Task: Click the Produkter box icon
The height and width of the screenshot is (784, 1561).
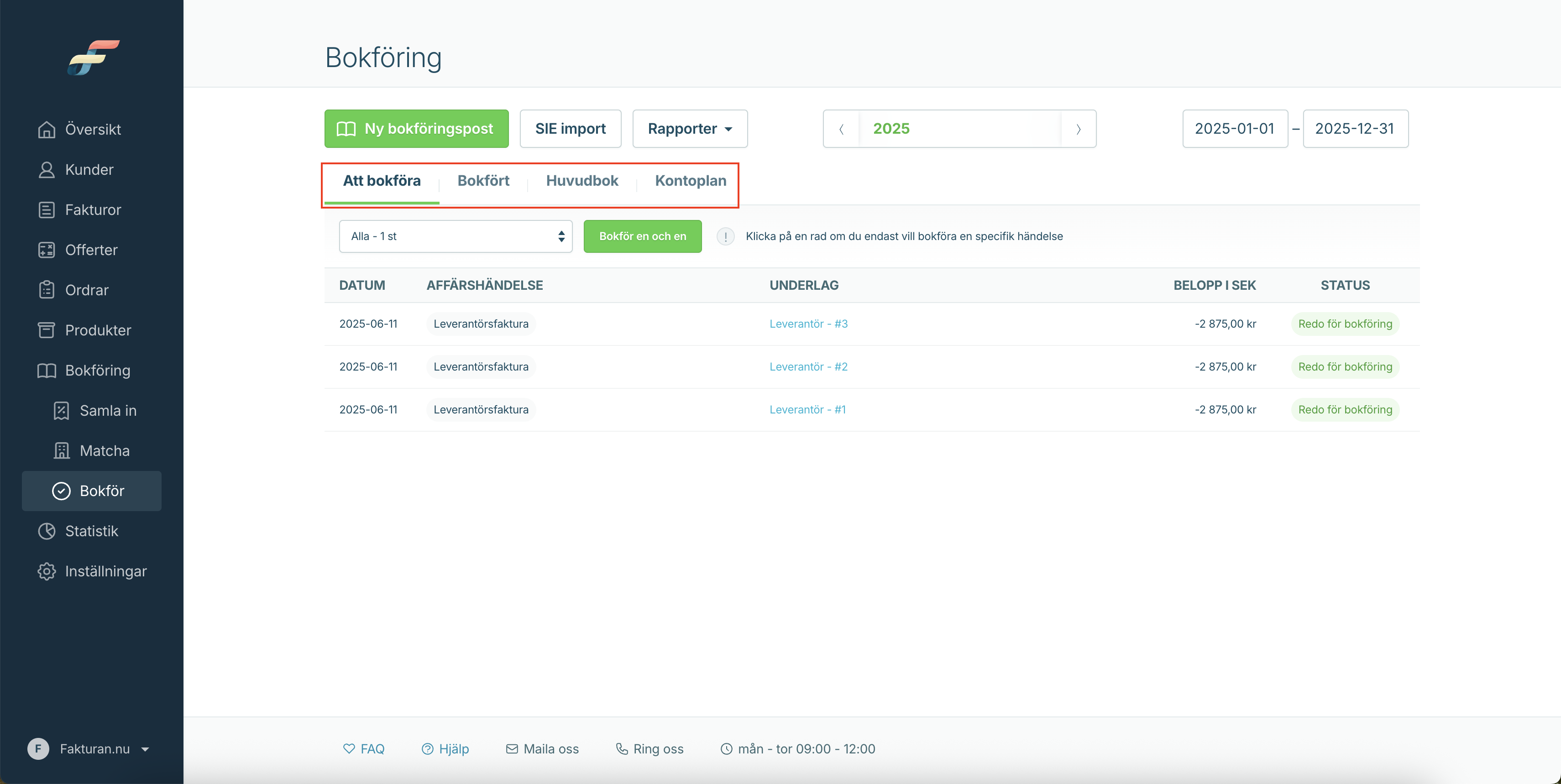Action: [47, 330]
